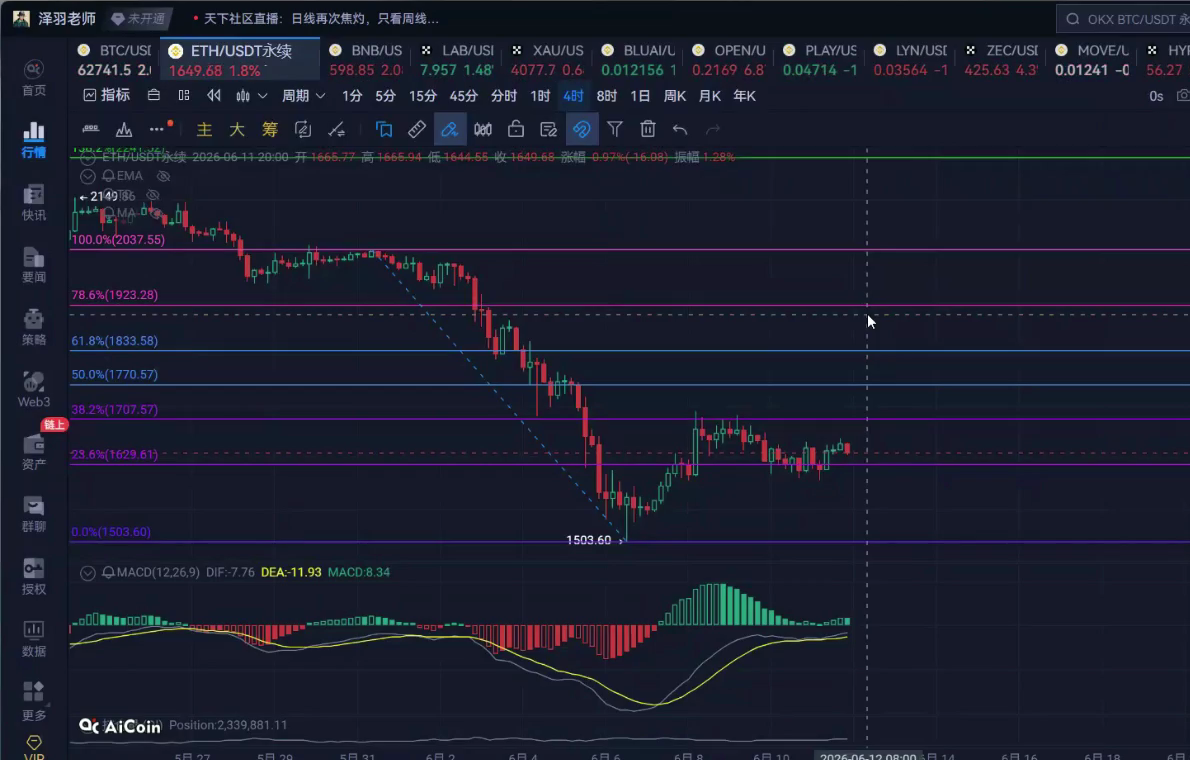Collapse the MACD indicator chevron

click(88, 572)
